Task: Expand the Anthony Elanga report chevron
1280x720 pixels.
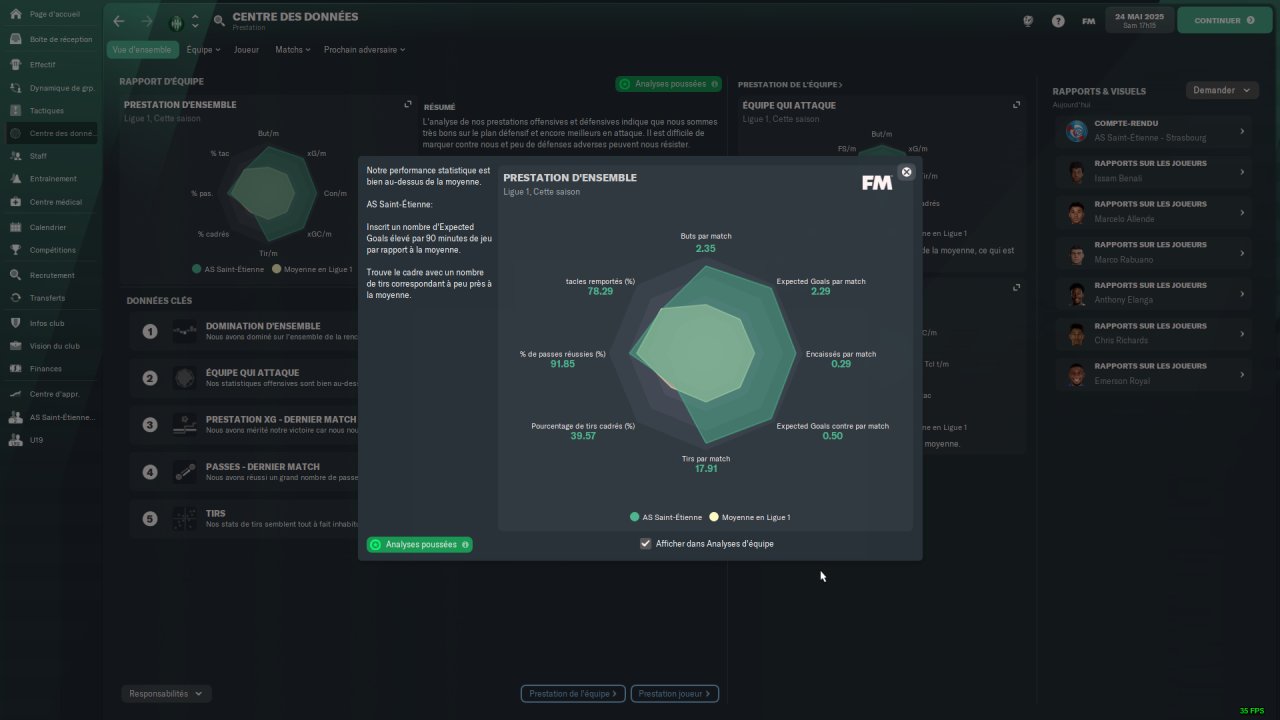Action: pos(1242,294)
